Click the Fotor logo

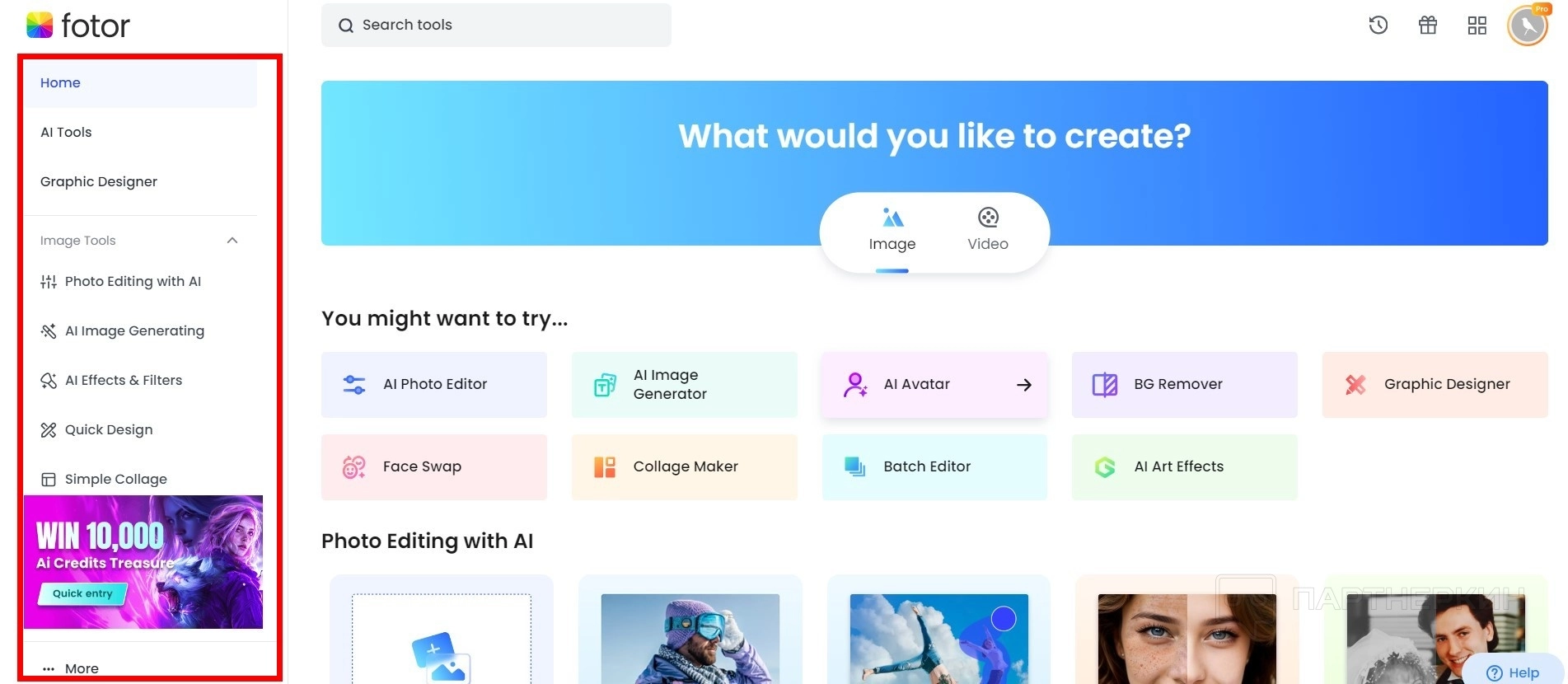tap(78, 26)
